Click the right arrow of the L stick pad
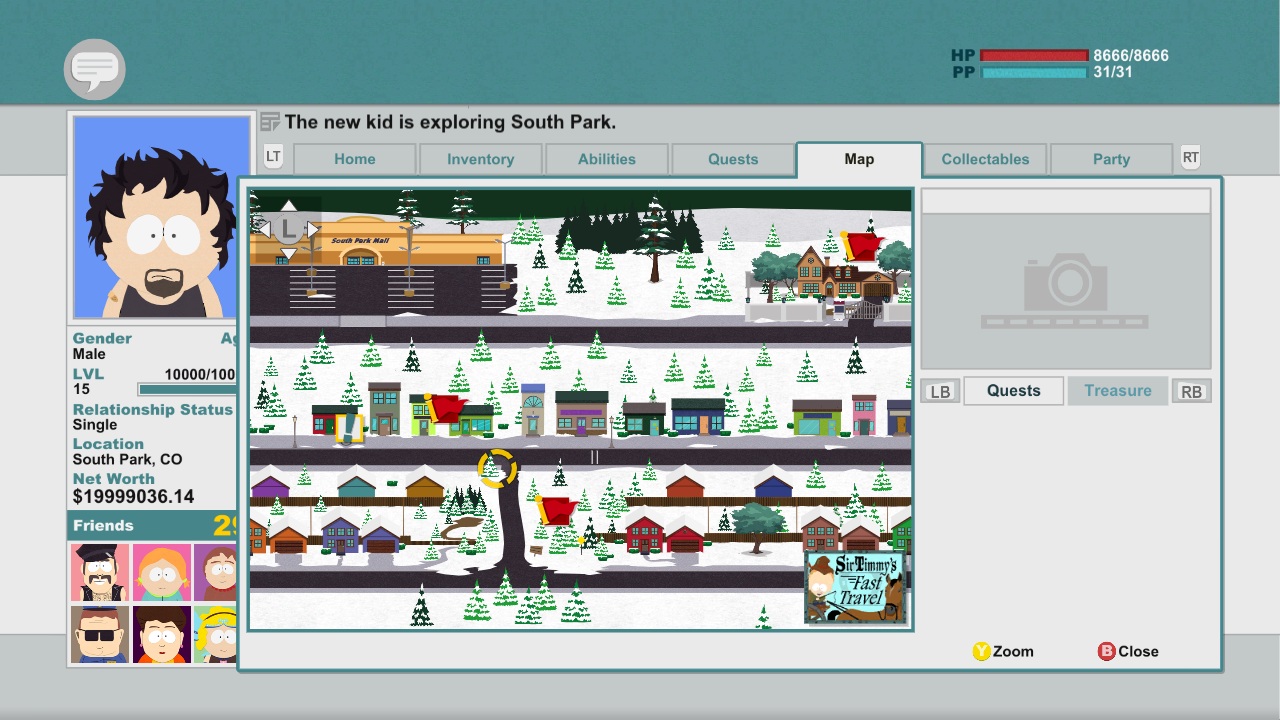The height and width of the screenshot is (720, 1280). (x=313, y=229)
